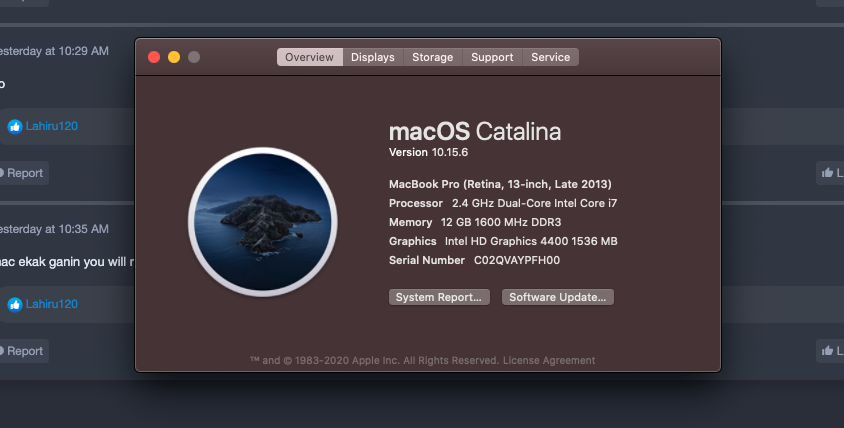Screen dimensions: 844x428
Task: Click the Yesterday at 10:29 AM timestamp
Action: click(x=54, y=51)
